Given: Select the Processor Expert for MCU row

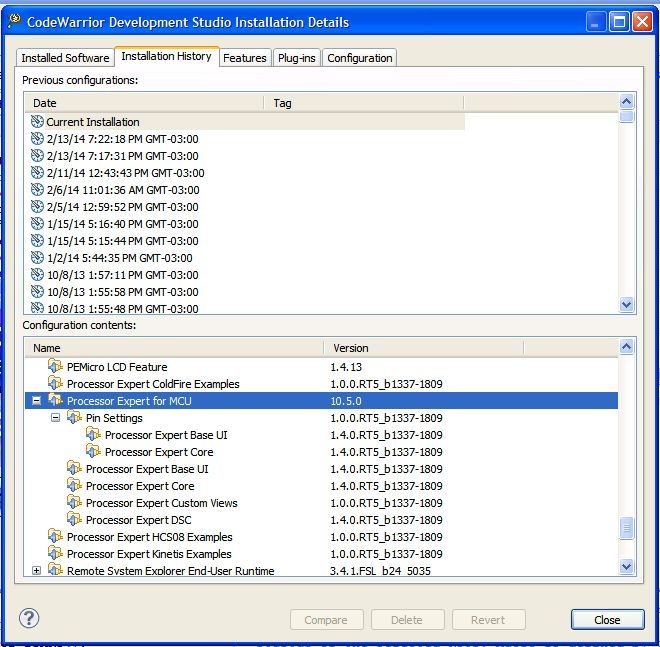Looking at the screenshot, I should coord(322,401).
